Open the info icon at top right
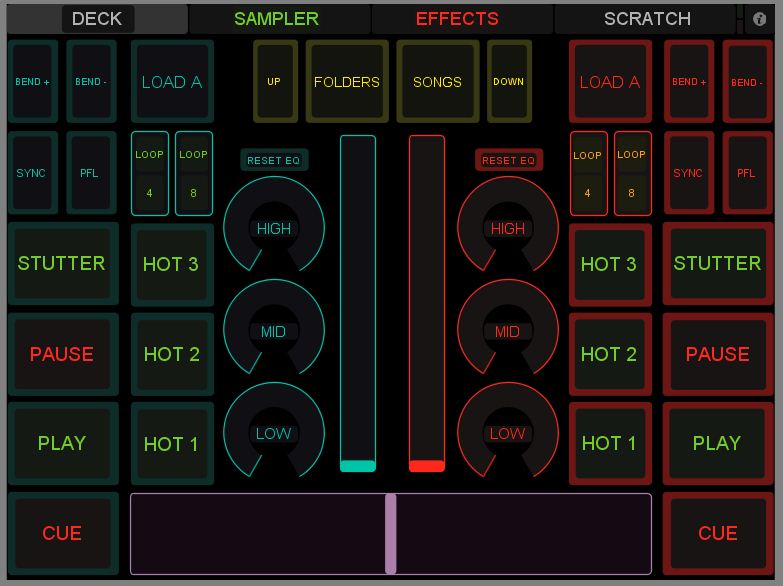 click(759, 19)
